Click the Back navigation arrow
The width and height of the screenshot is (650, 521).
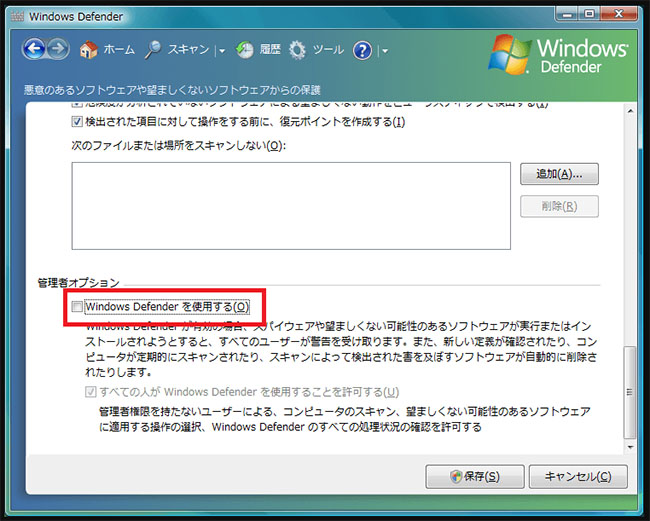pos(34,49)
